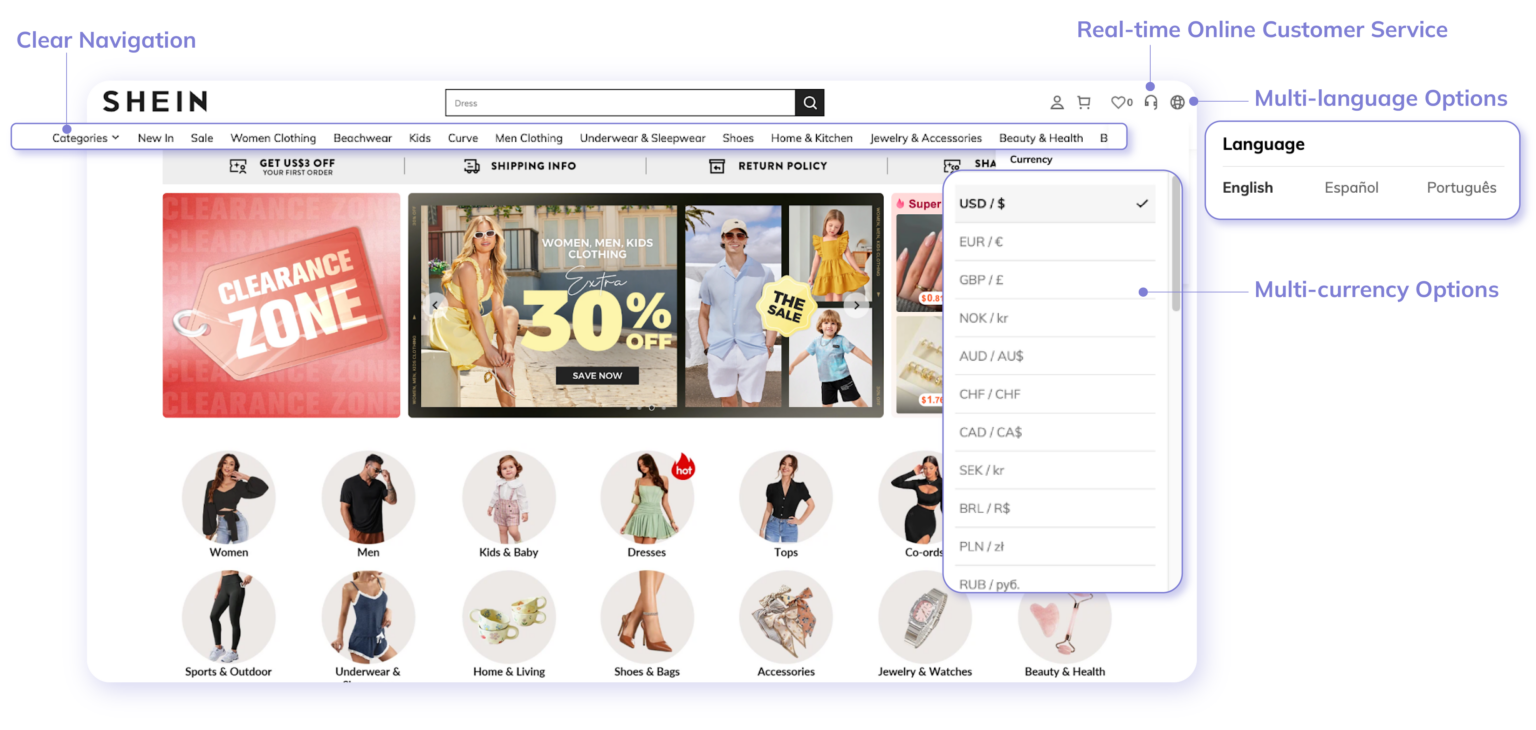Open the Women Clothing menu item

click(x=273, y=138)
